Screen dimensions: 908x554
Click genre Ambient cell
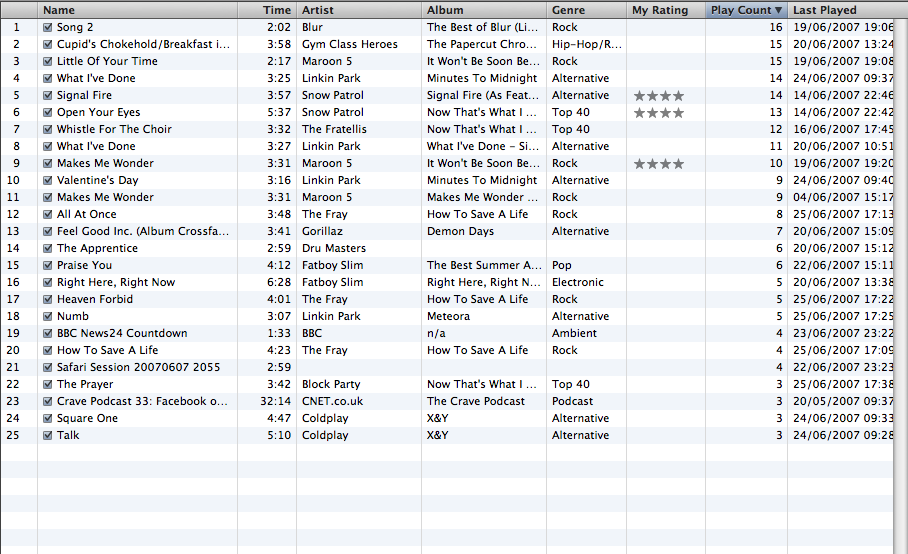(x=574, y=333)
